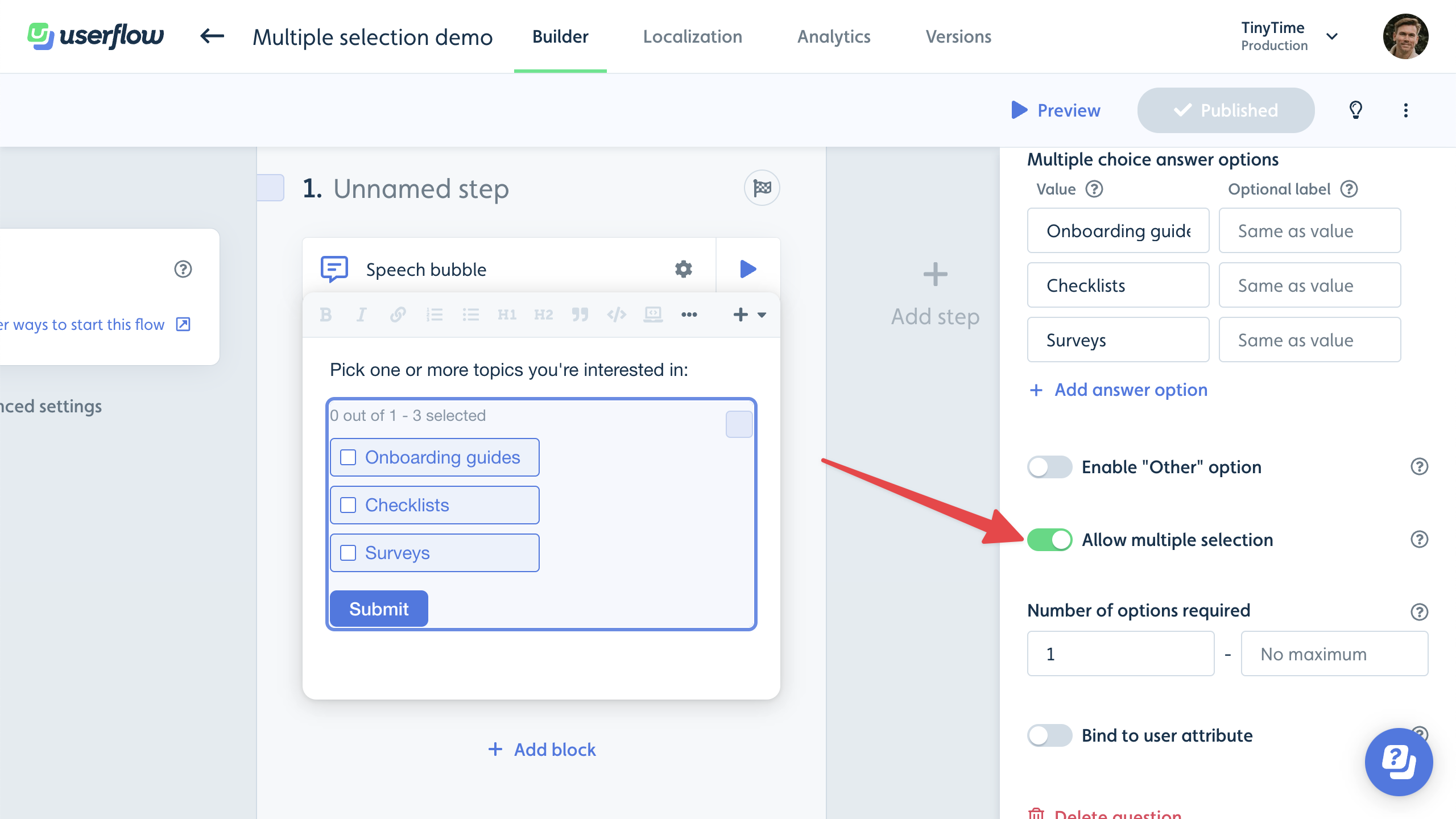Check the Checklists checkbox option
The image size is (1456, 819).
[x=348, y=505]
